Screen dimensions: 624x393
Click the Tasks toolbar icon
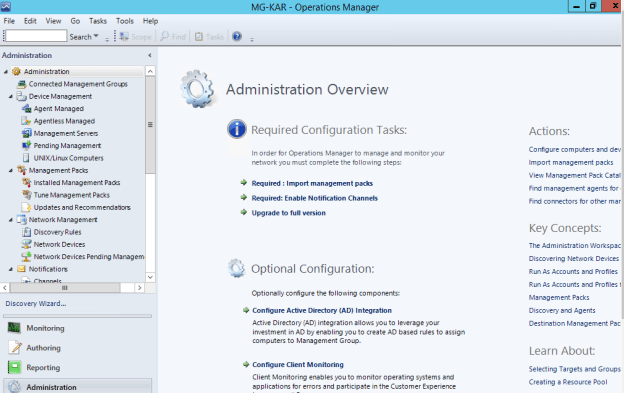199,37
